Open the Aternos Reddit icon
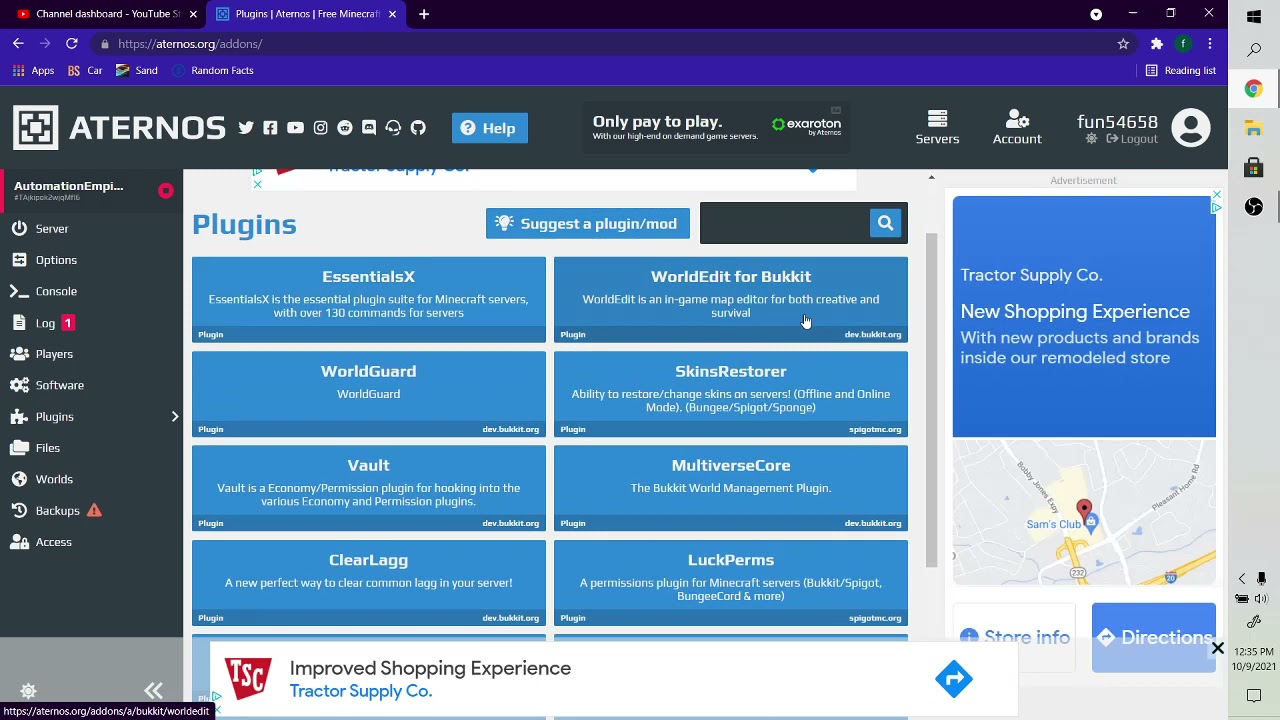 coord(345,128)
